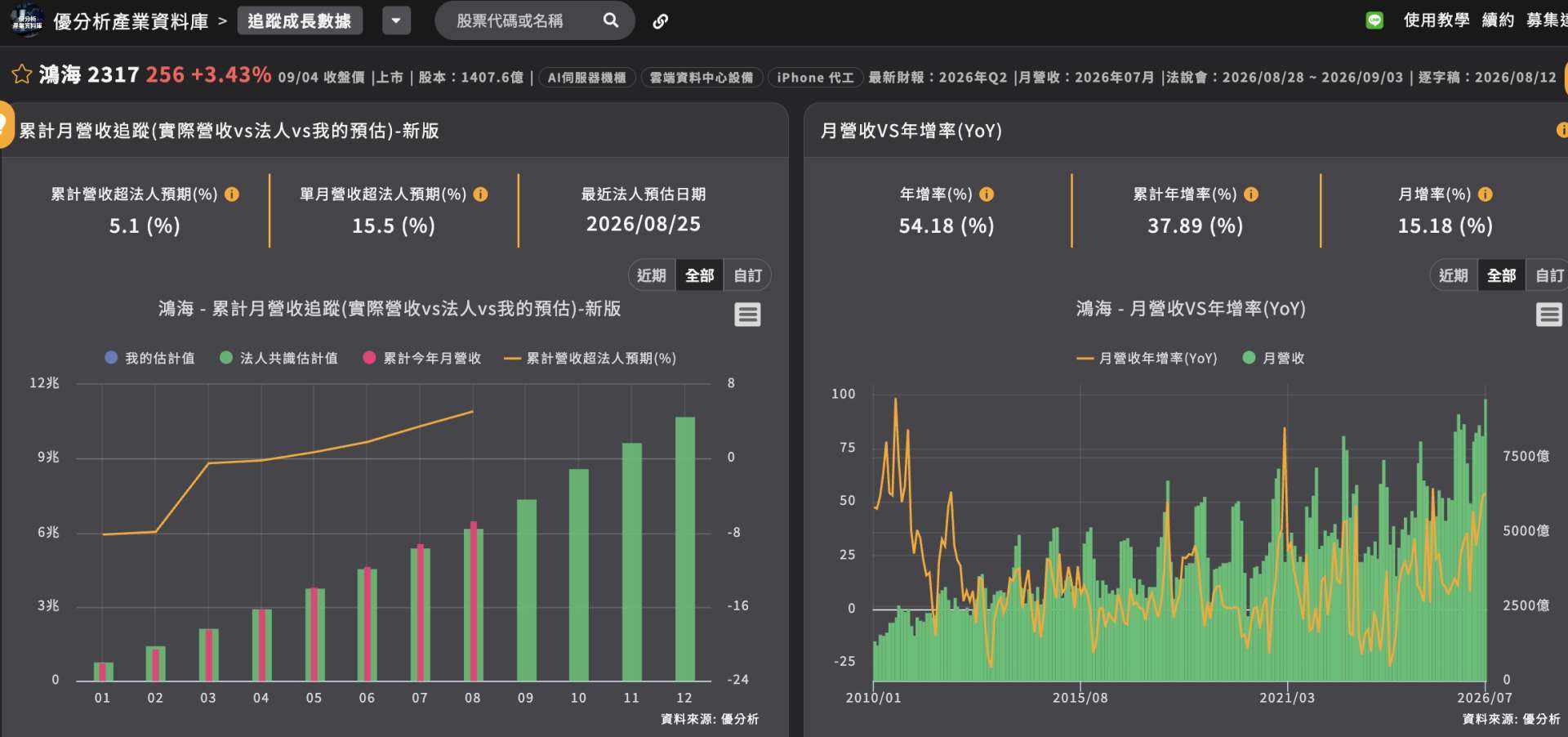Image resolution: width=1568 pixels, height=737 pixels.
Task: Click the 15.5 (%) value
Action: 394,226
